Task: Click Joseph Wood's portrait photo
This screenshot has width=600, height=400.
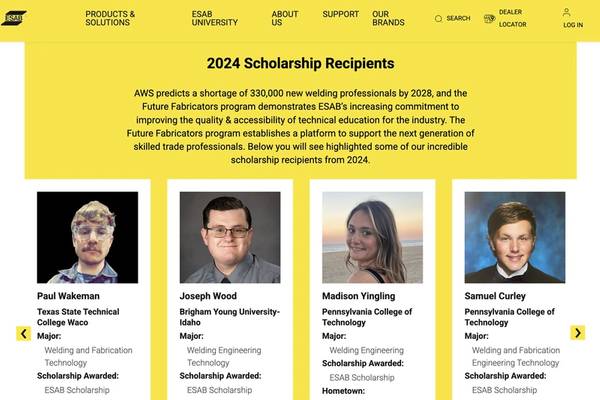Action: click(x=230, y=237)
